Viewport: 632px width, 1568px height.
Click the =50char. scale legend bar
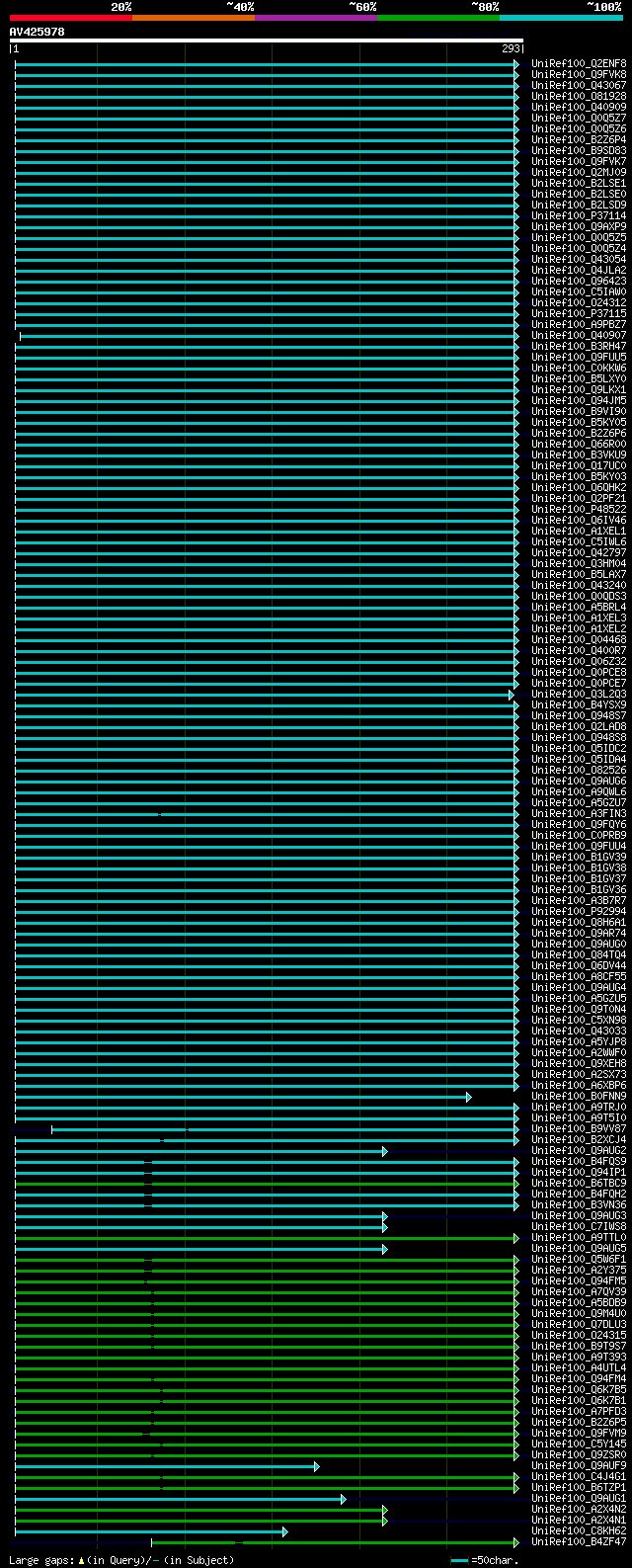pos(459,1560)
